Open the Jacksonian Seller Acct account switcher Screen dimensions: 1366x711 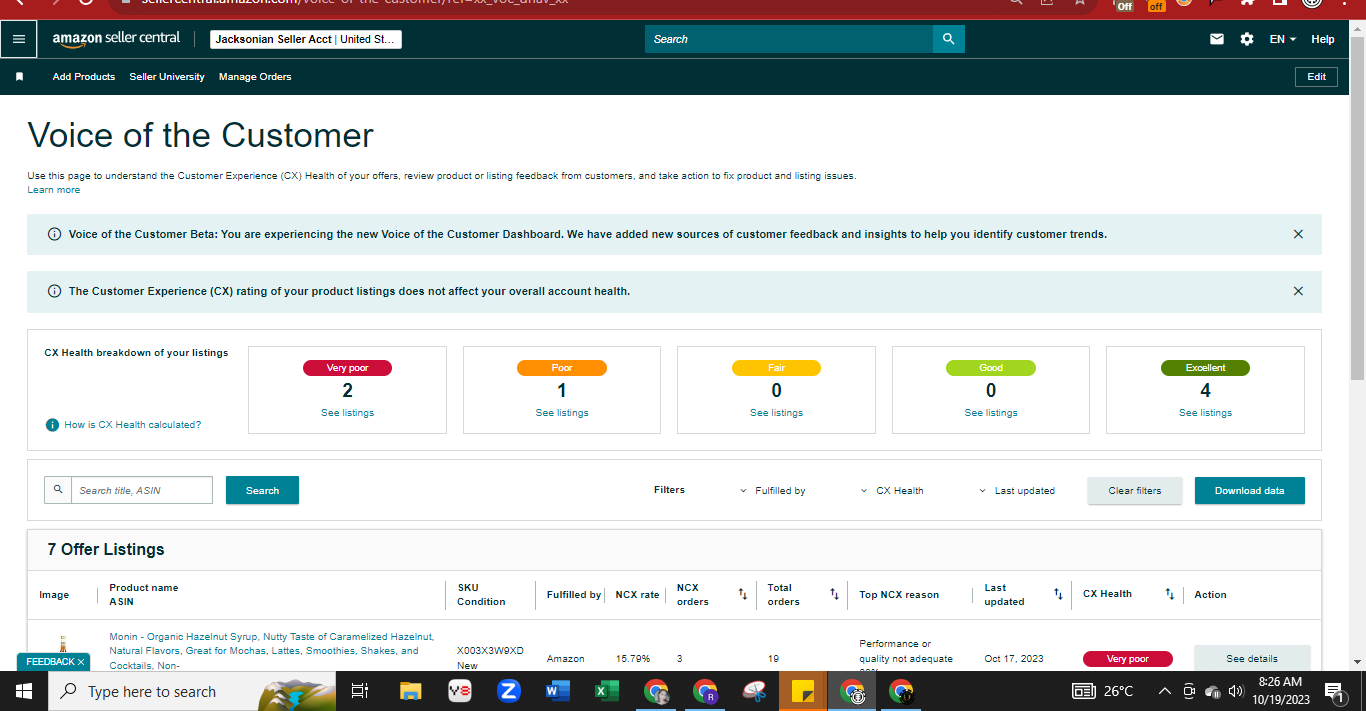(306, 39)
